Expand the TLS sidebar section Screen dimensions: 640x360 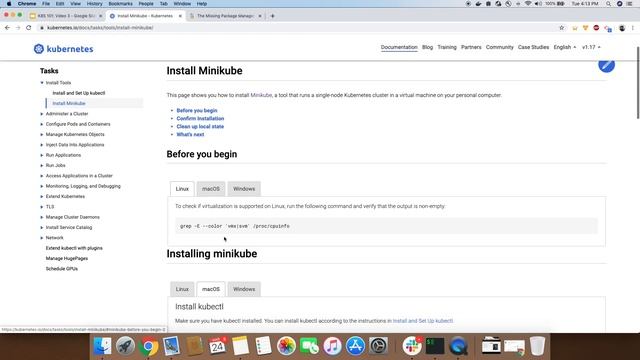pos(42,207)
